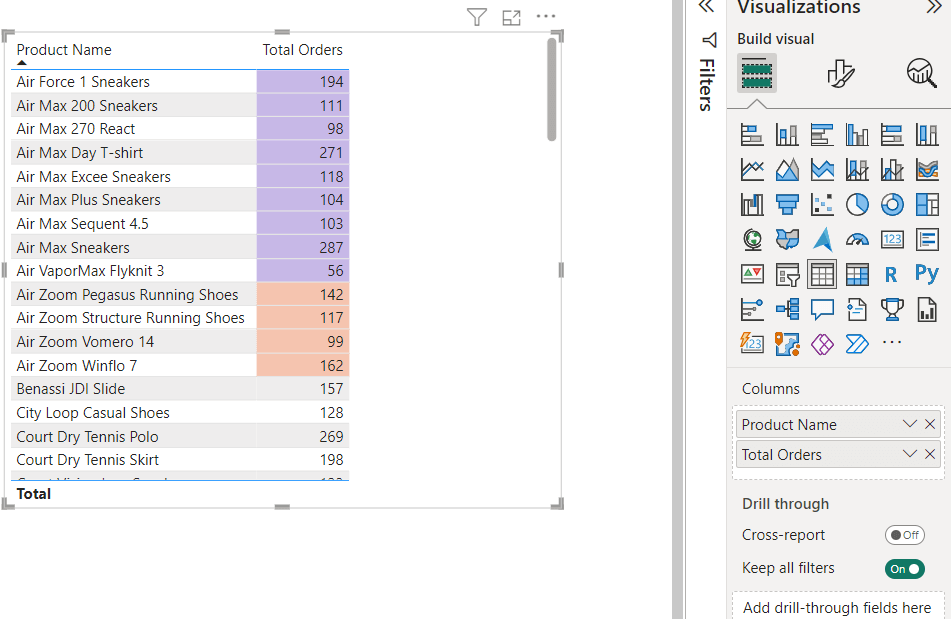Add the Filled map visual
951x619 pixels.
tap(787, 239)
